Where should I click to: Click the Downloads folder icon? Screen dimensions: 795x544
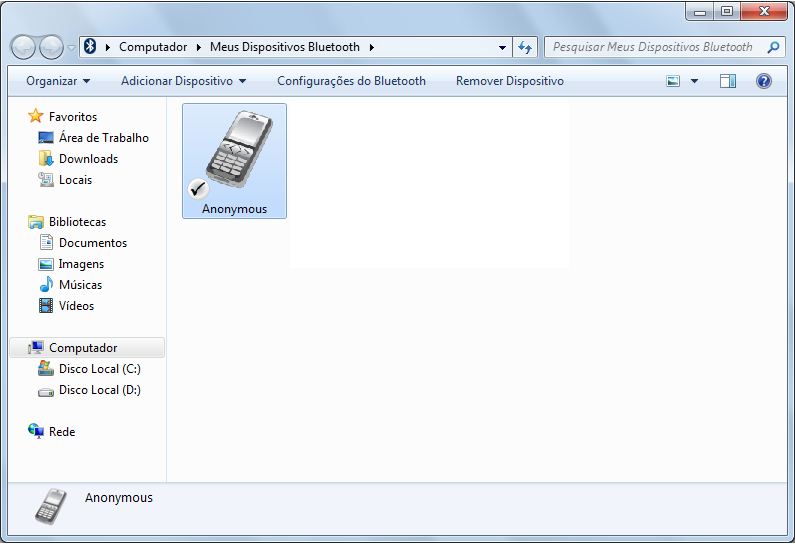pos(46,158)
